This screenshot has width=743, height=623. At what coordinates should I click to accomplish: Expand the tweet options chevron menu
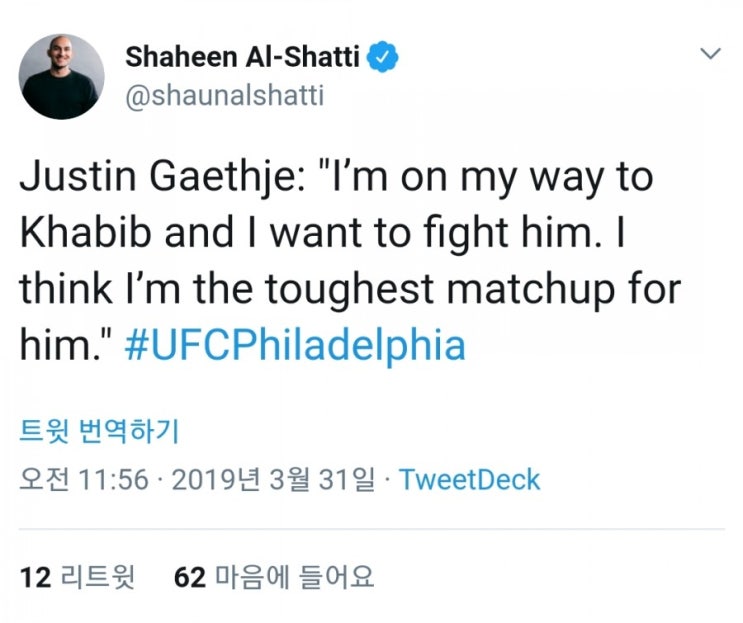point(710,53)
